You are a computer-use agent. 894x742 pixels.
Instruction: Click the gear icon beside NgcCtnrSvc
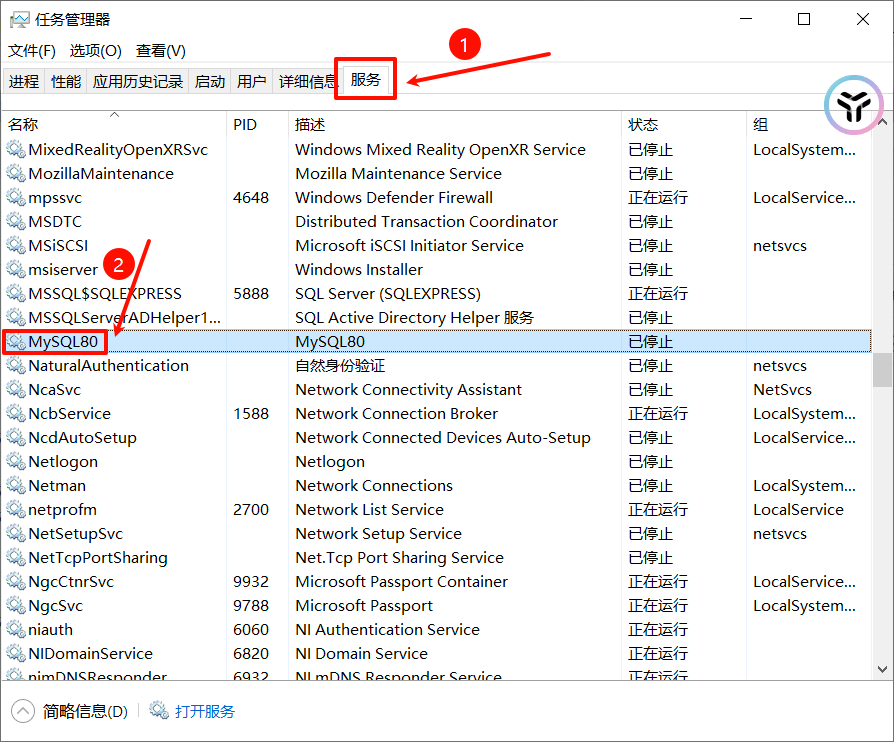pos(16,581)
